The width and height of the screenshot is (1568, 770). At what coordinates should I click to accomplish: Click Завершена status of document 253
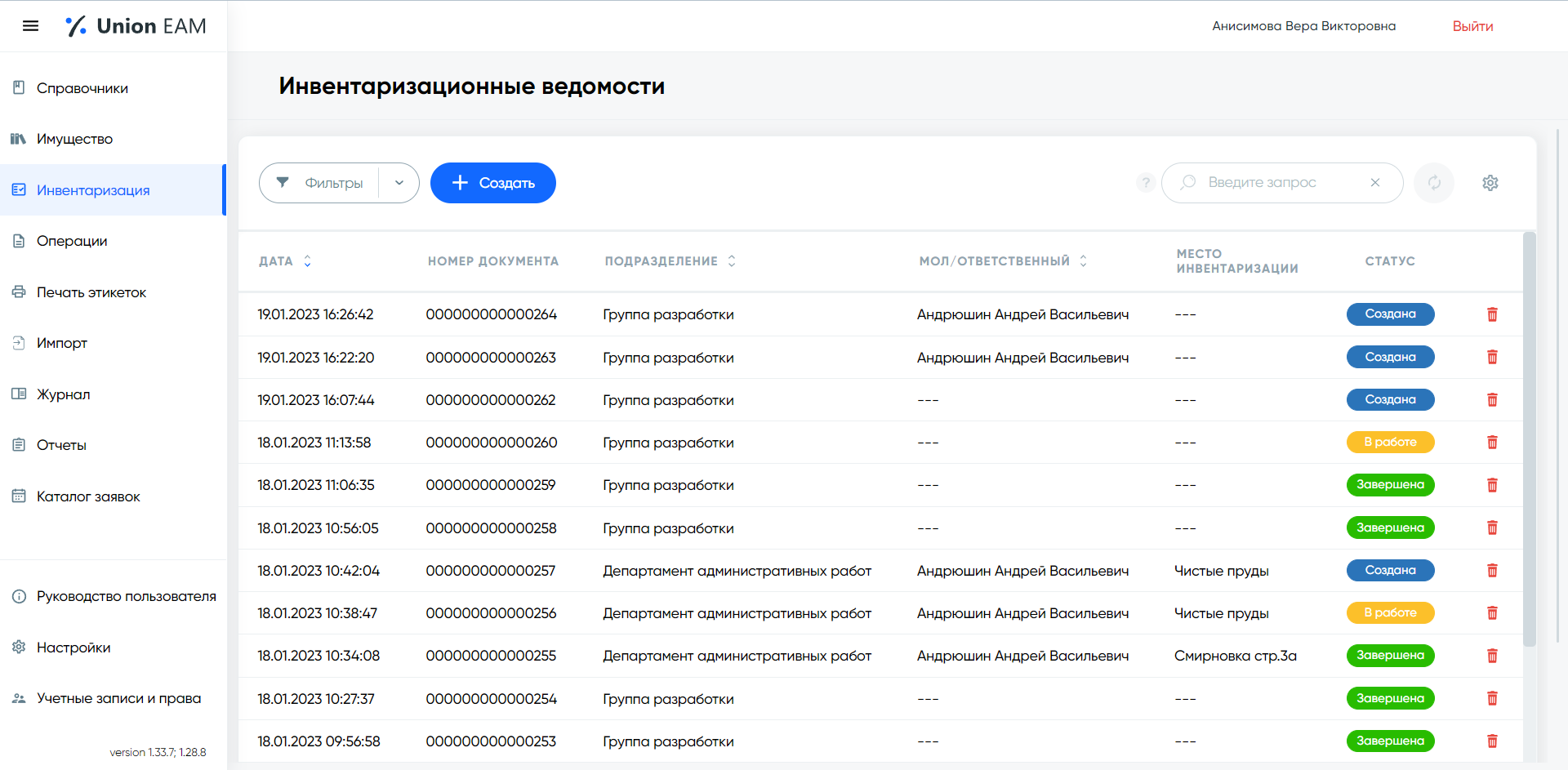coord(1390,741)
